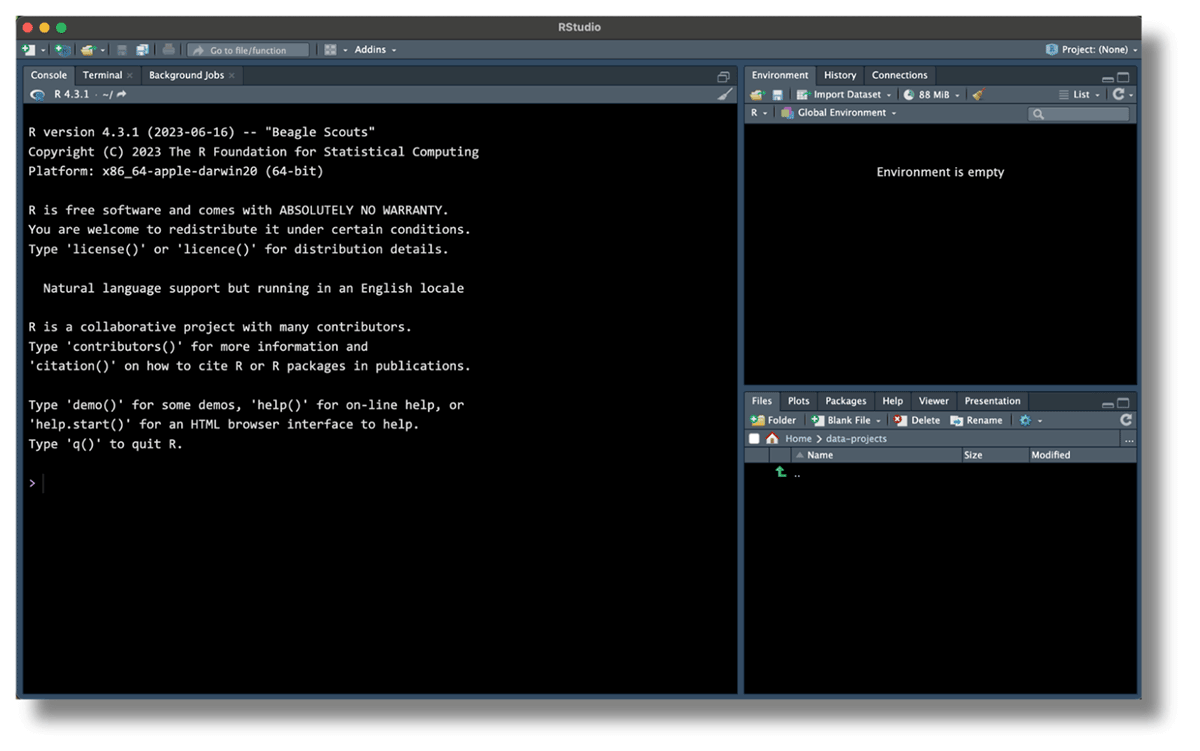
Task: Click the Go to file/function field
Action: 248,50
